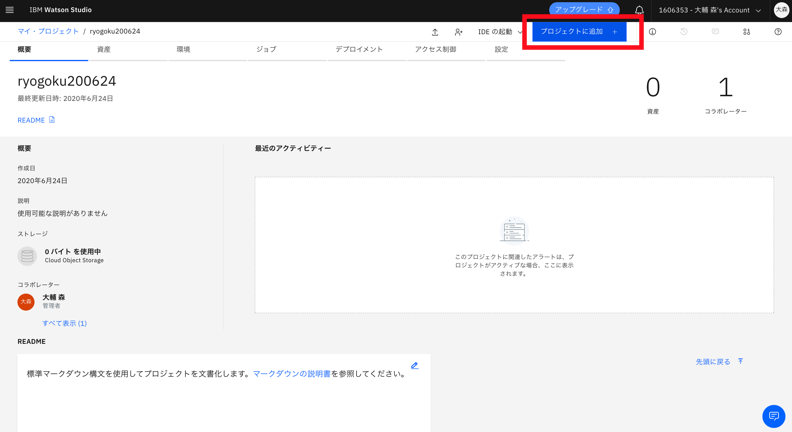Click the README document icon
The height and width of the screenshot is (432, 792).
[x=52, y=120]
